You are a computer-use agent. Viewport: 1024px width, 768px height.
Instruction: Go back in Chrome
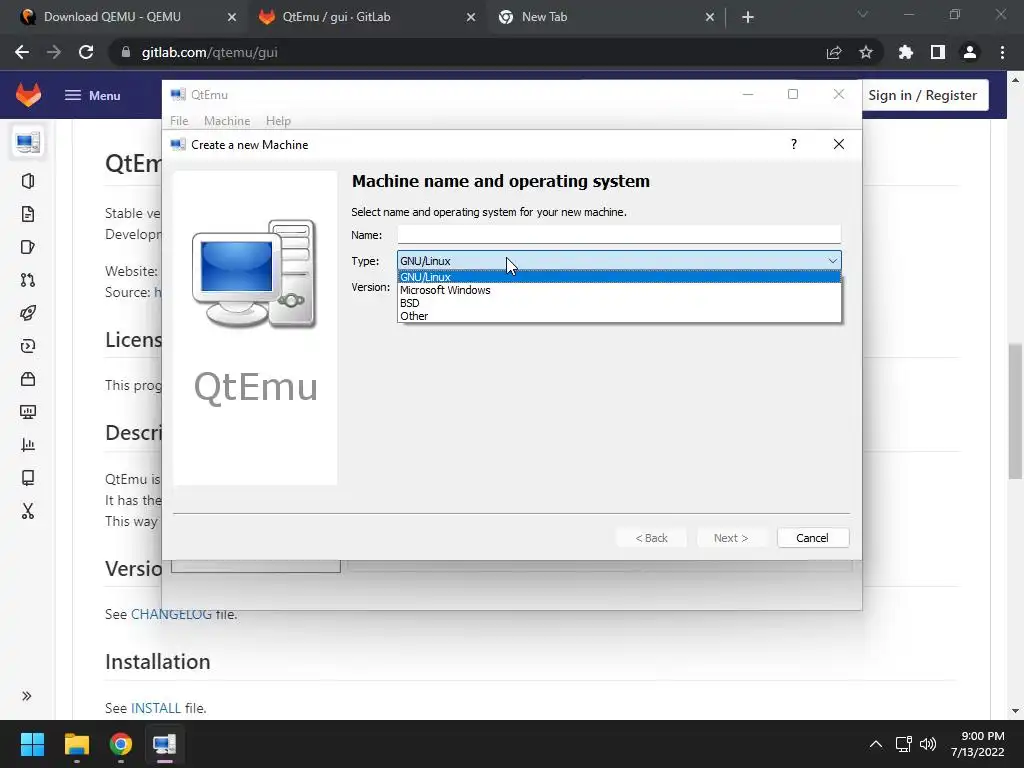[22, 52]
